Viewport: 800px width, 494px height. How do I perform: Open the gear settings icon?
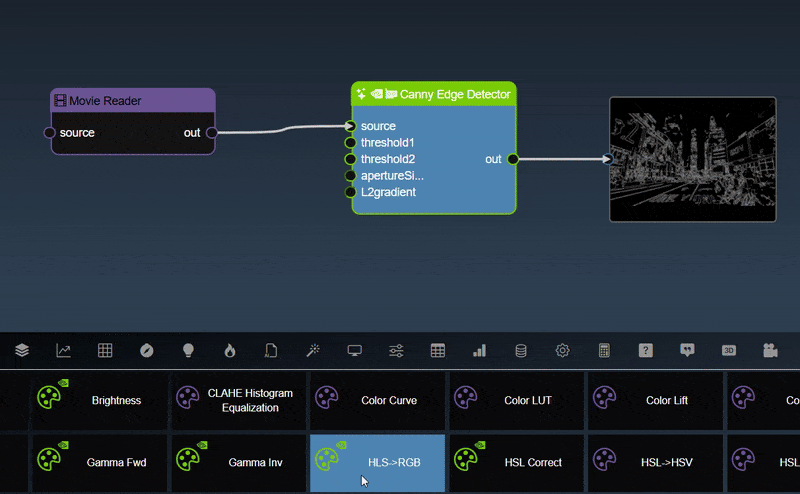pos(562,351)
